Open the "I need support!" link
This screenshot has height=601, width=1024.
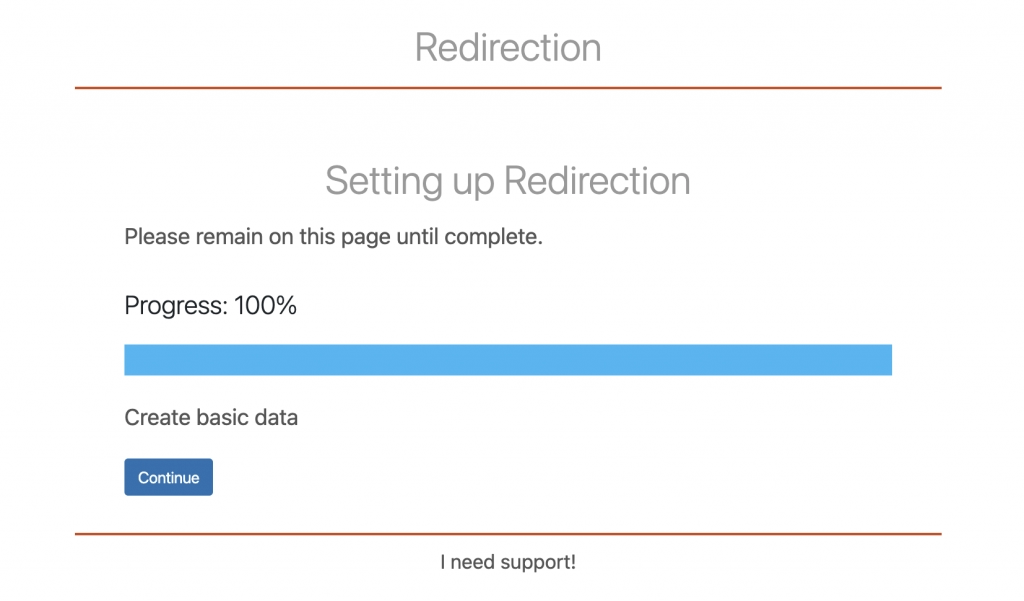pos(508,562)
